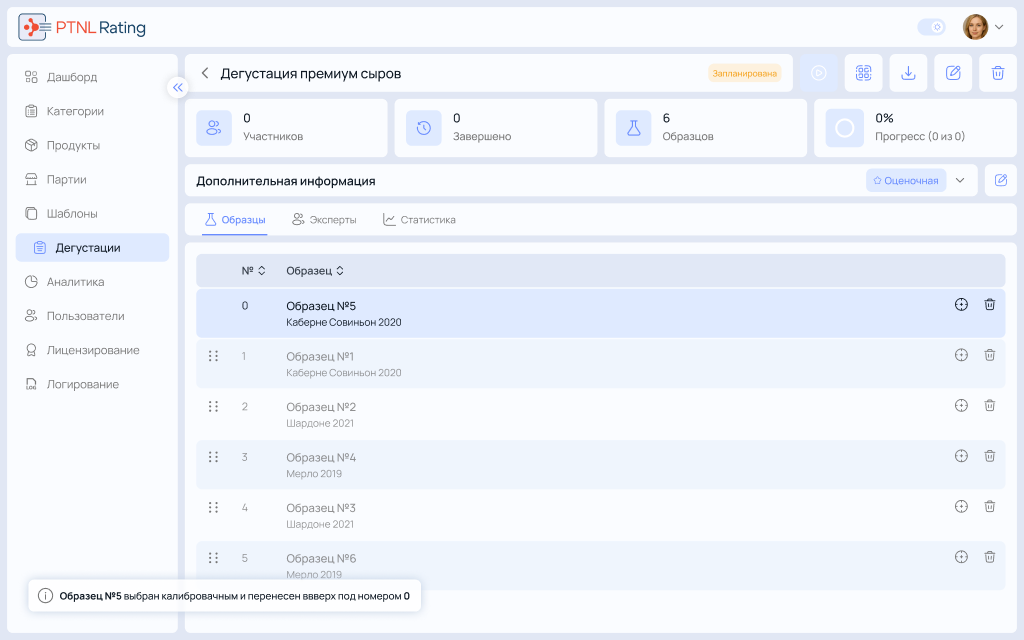This screenshot has height=640, width=1024.
Task: Download the tasting via download icon
Action: coord(908,73)
